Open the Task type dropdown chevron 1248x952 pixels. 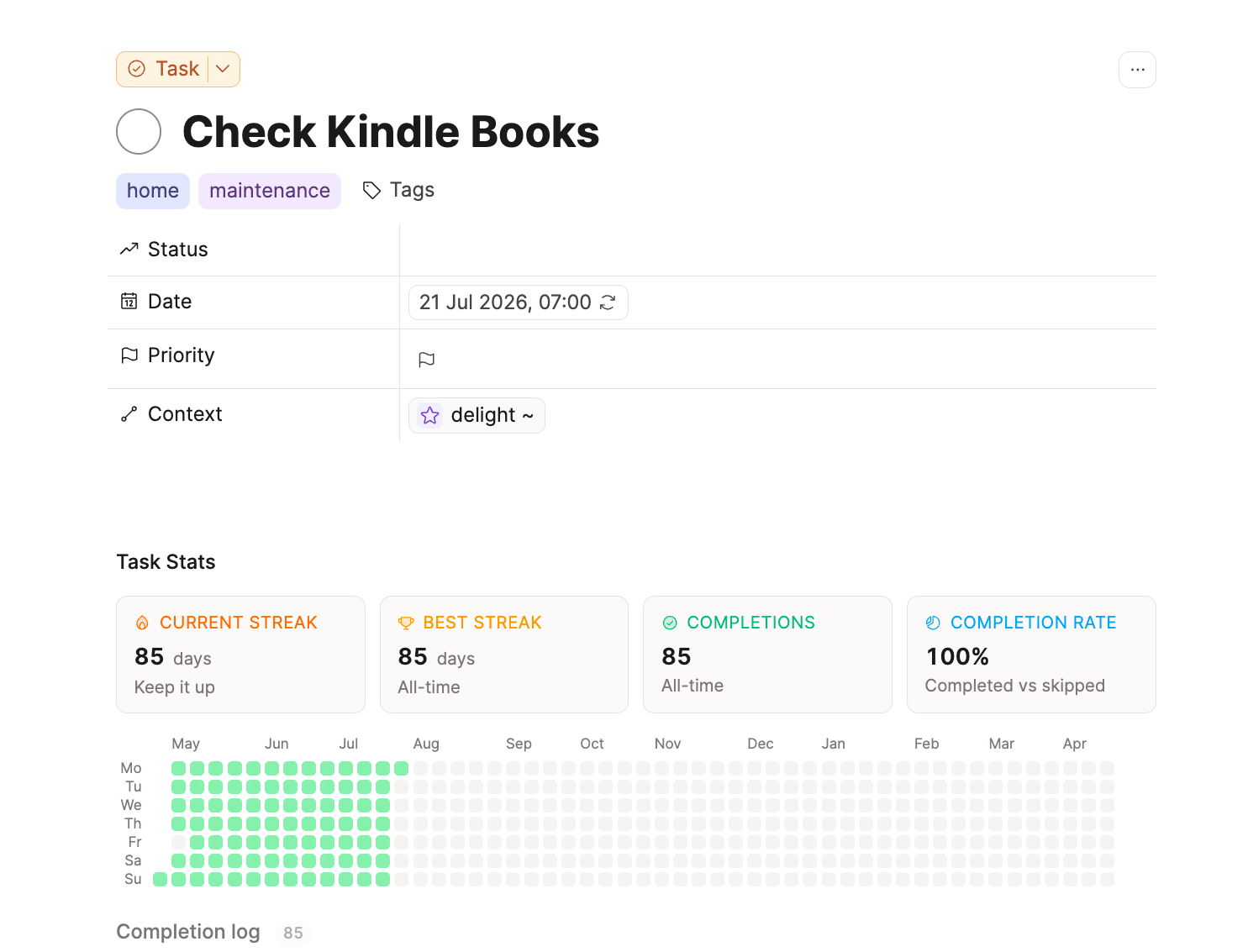coord(223,69)
